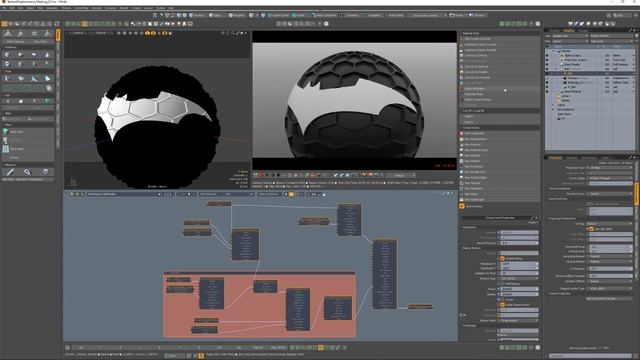Viewport: 640px width, 360px height.
Task: Toggle visibility eye for Alpha Output layer
Action: (547, 56)
